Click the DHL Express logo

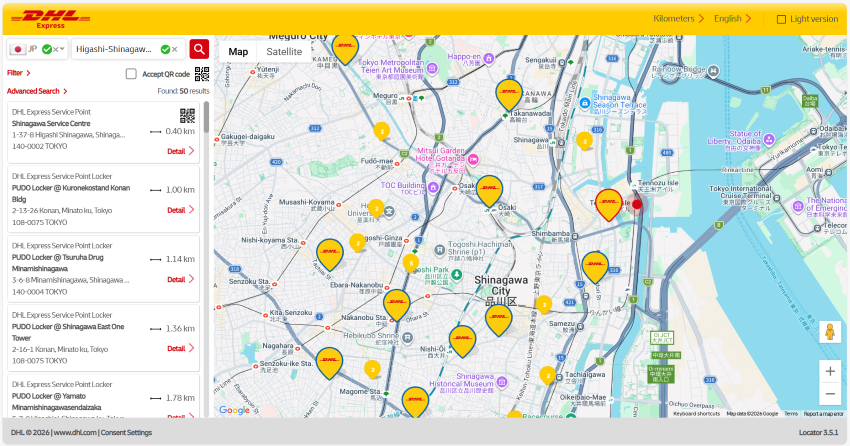[x=50, y=19]
